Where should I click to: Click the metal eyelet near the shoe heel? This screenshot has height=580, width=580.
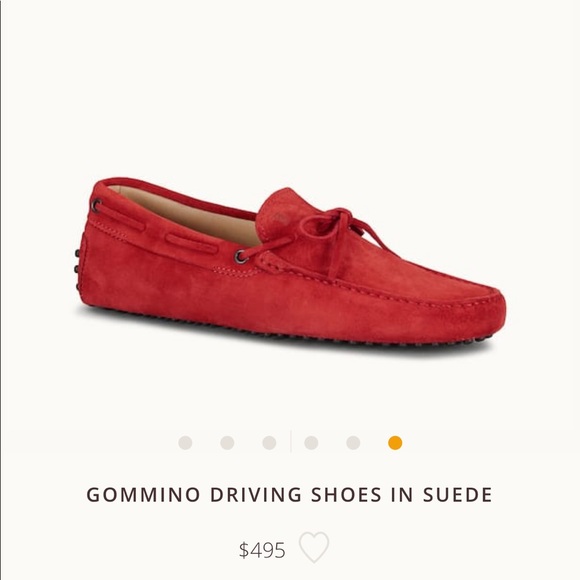97,205
